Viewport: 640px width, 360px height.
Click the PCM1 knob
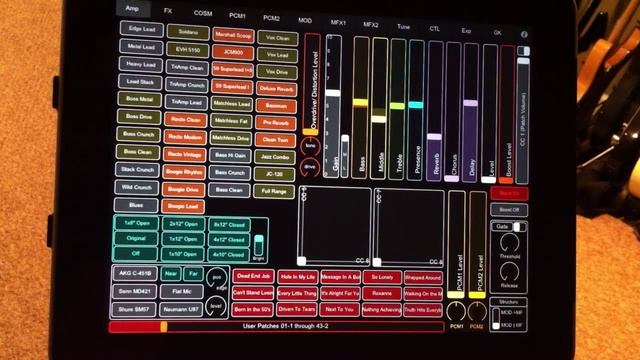point(456,312)
